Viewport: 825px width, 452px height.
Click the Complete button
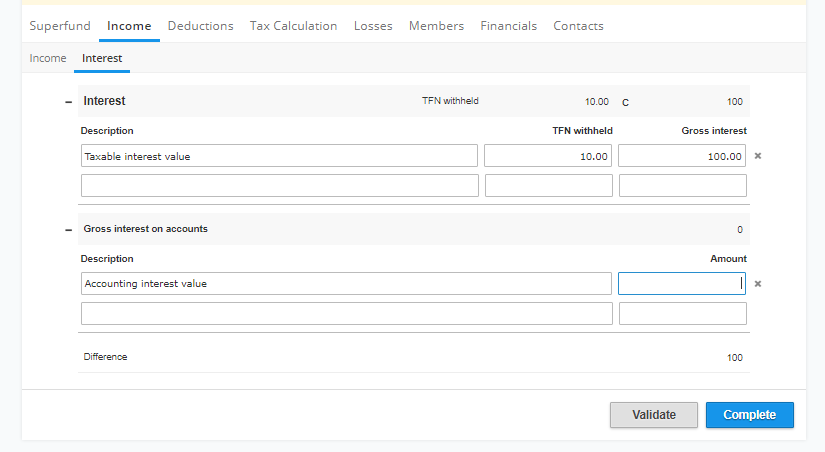[750, 415]
